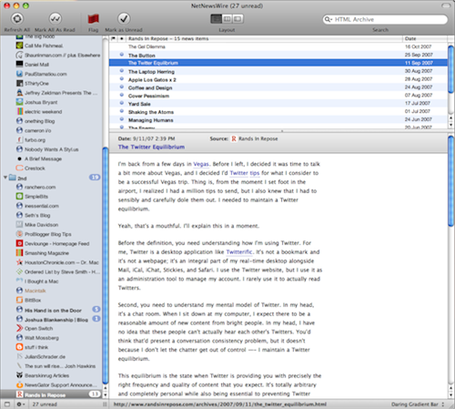Sort by the unread dot column header
Image resolution: width=455 pixels, height=409 pixels.
click(122, 39)
